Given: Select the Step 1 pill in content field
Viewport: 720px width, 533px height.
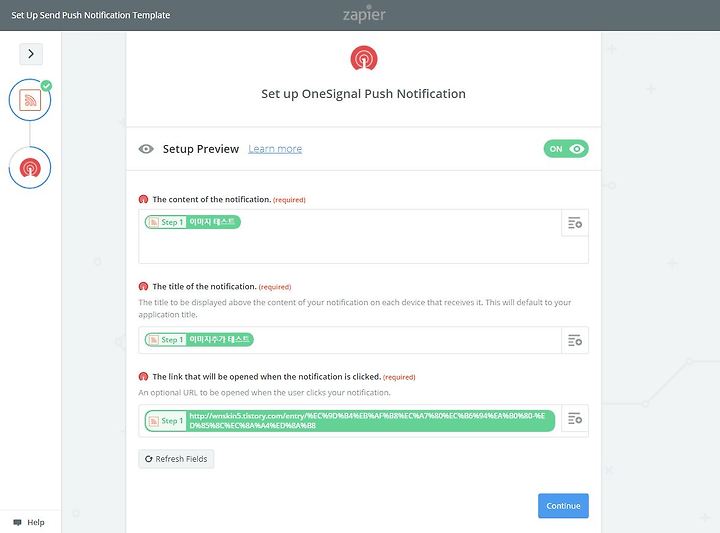Looking at the screenshot, I should pyautogui.click(x=193, y=222).
